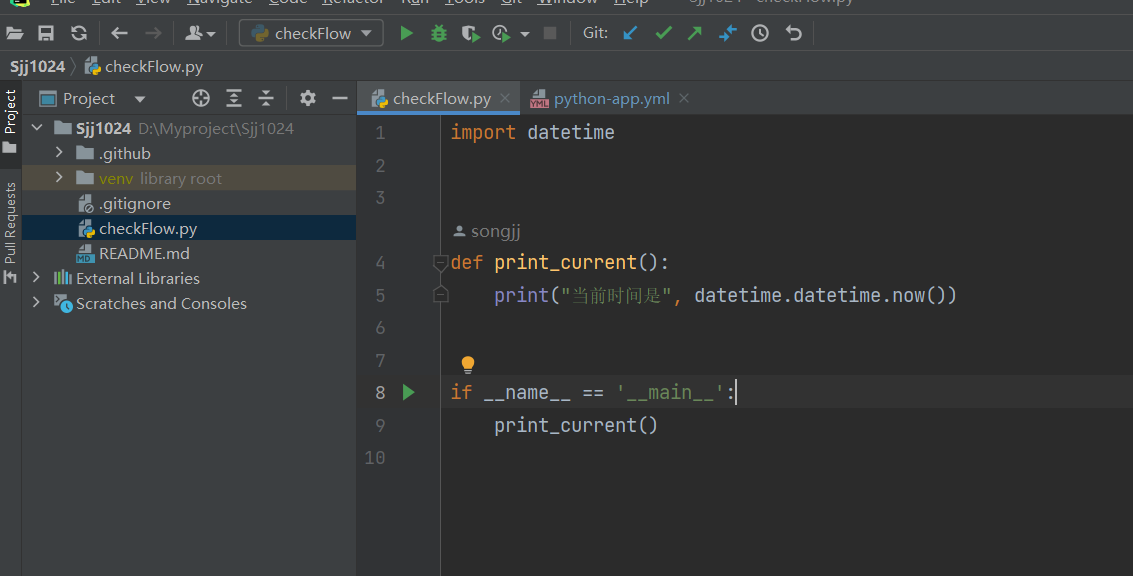Close the checkFlow.py editor tab
The width and height of the screenshot is (1133, 576).
click(505, 98)
